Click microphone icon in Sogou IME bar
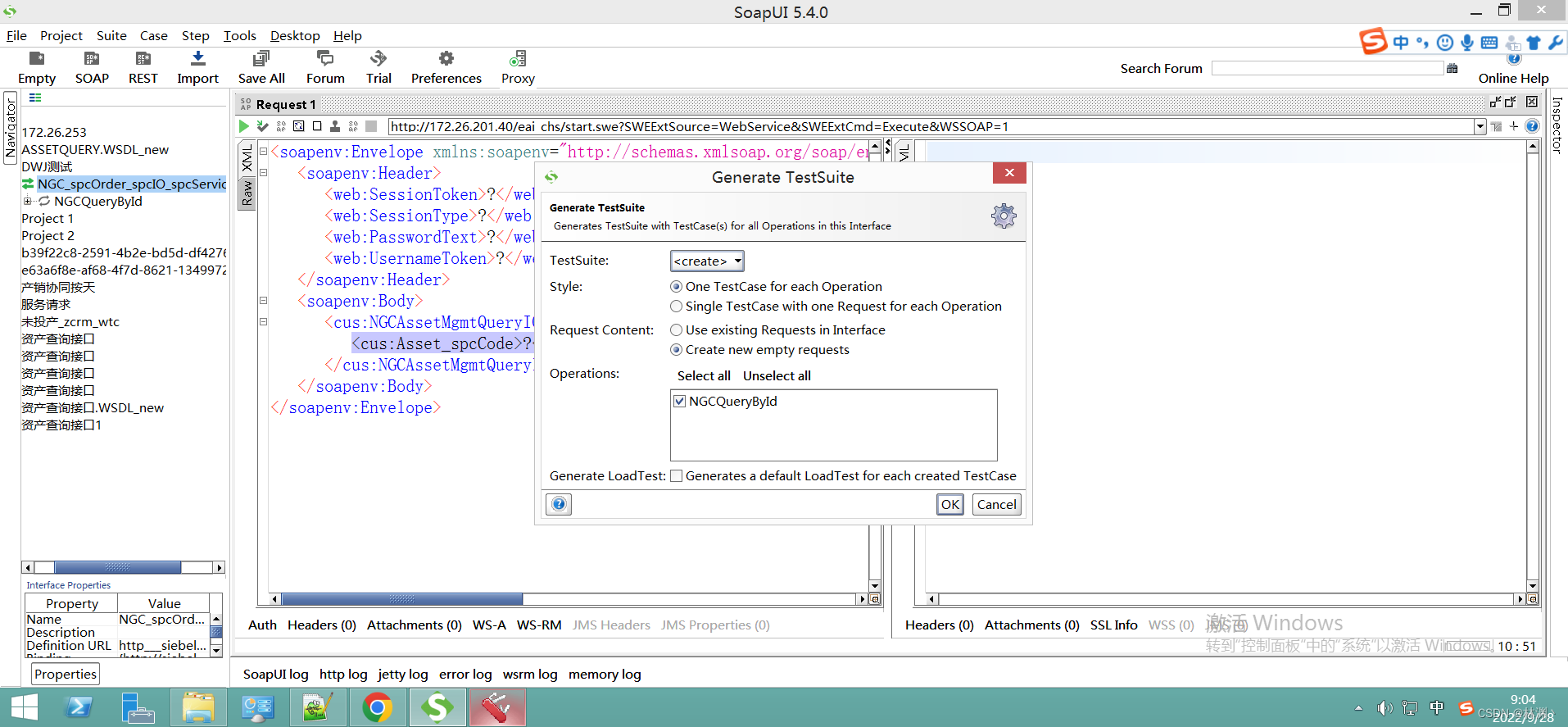The width and height of the screenshot is (1568, 727). click(1467, 43)
